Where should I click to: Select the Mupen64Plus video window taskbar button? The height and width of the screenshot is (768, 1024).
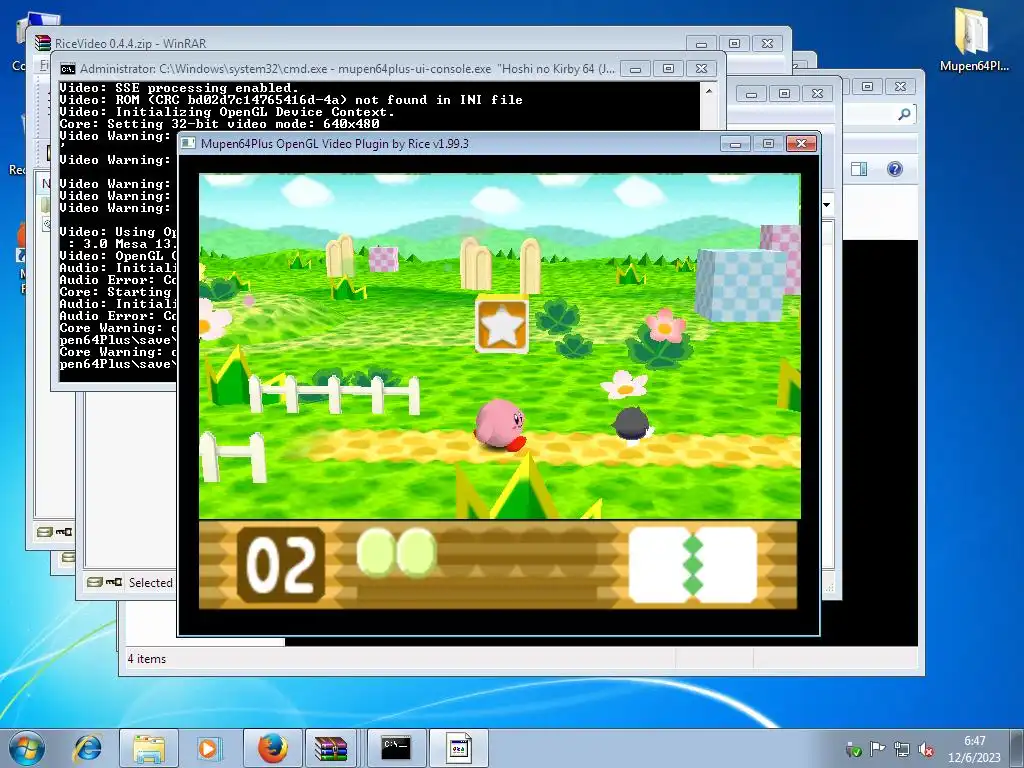tap(458, 748)
